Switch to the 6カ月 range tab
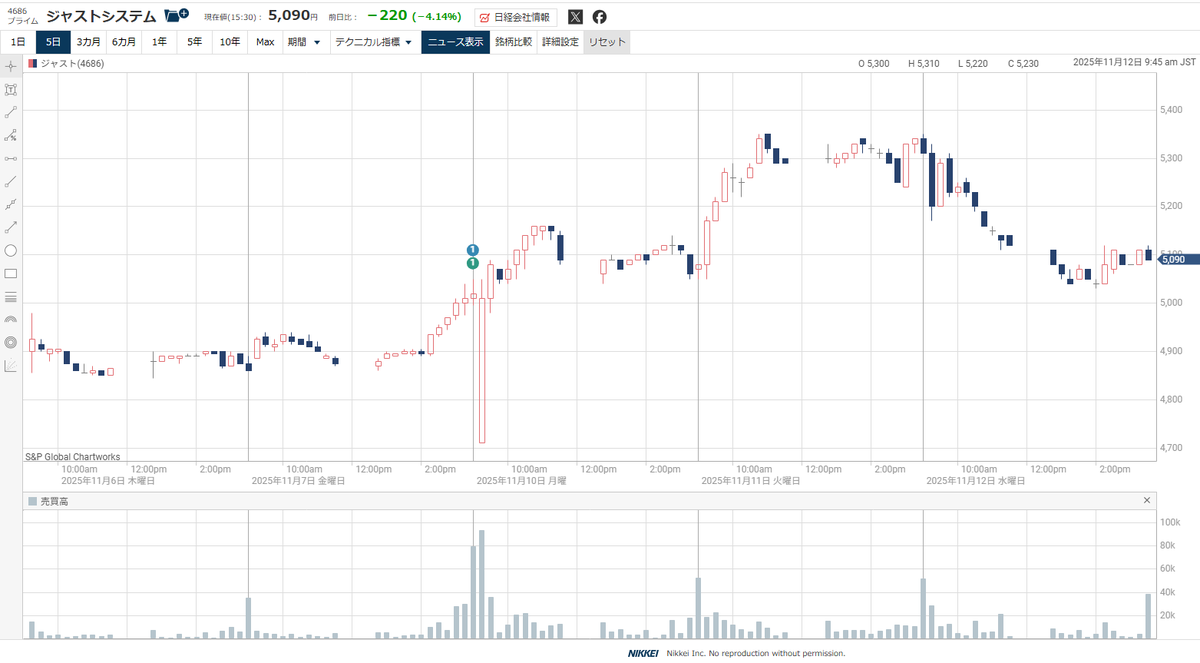Viewport: 1200px width, 663px height. (x=124, y=42)
